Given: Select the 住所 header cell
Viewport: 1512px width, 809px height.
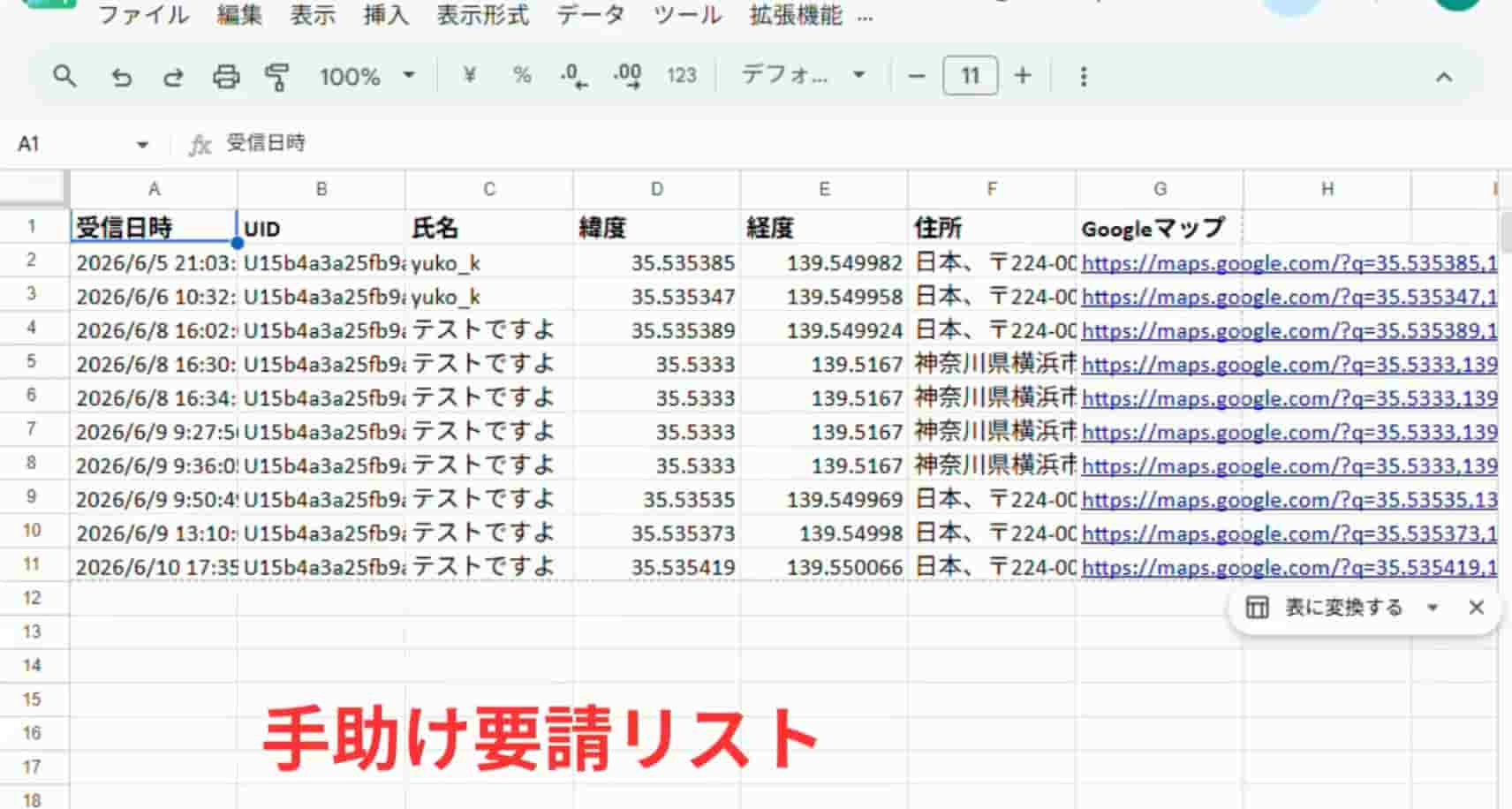Looking at the screenshot, I should (992, 227).
